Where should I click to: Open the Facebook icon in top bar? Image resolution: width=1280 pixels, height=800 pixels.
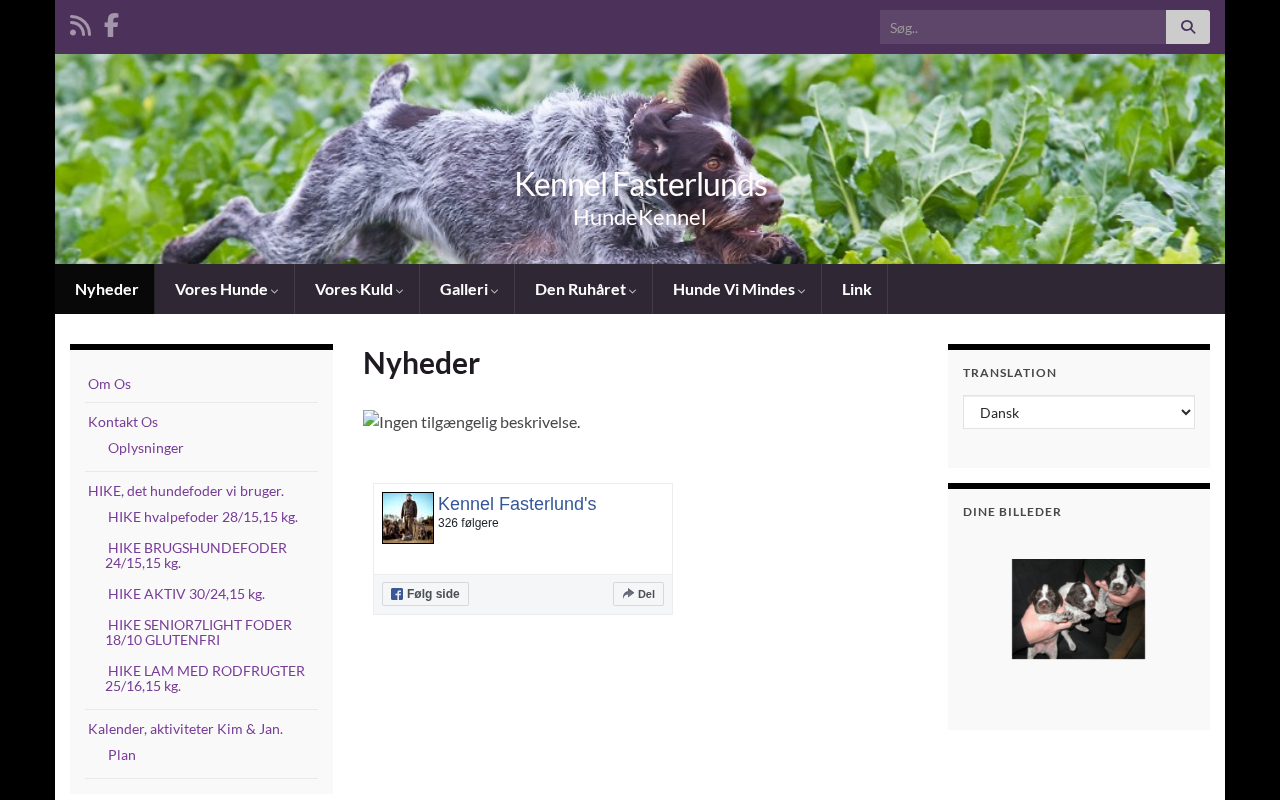pyautogui.click(x=111, y=26)
